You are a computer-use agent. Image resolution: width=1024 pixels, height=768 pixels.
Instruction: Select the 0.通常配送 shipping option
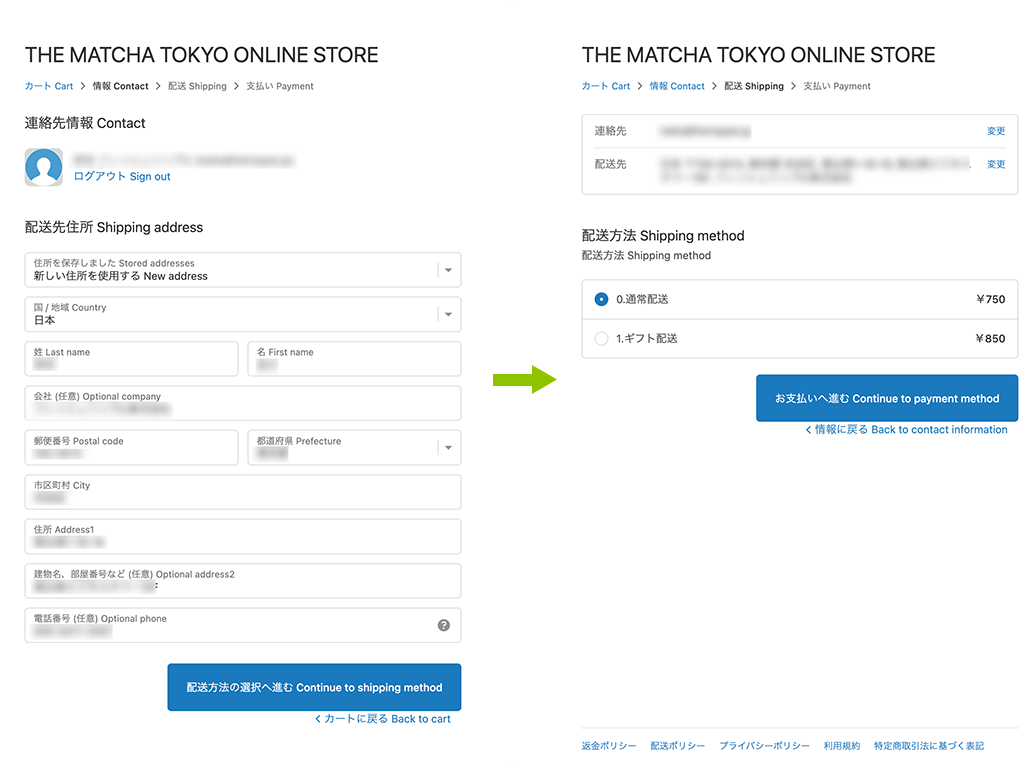click(601, 299)
